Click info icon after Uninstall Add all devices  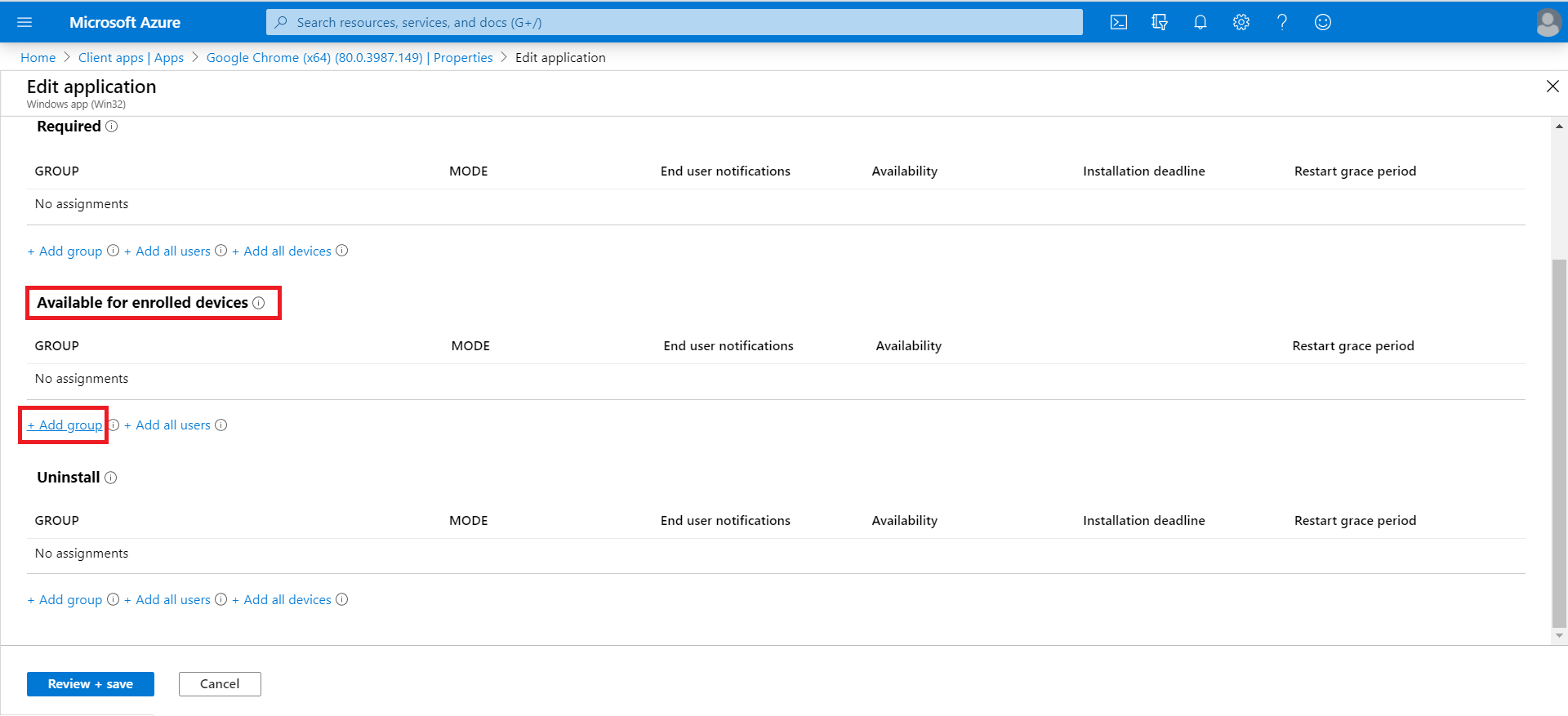[x=342, y=599]
